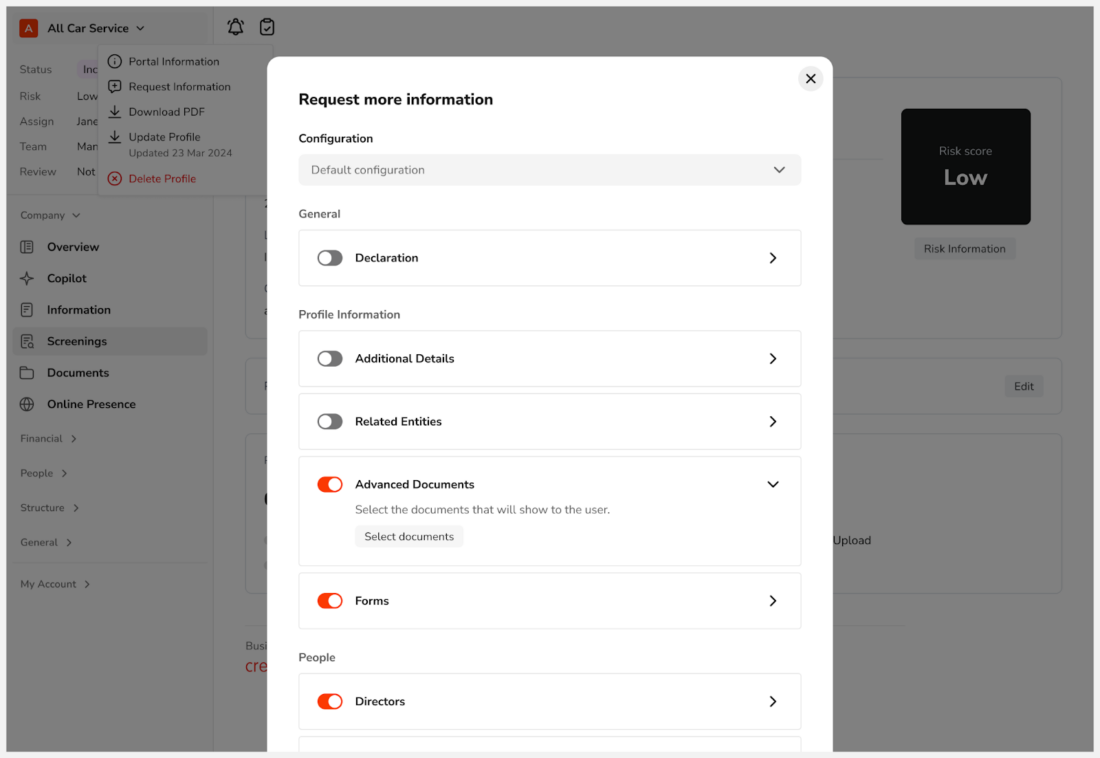This screenshot has height=758, width=1100.
Task: Open the clipboard checklist icon
Action: click(267, 28)
